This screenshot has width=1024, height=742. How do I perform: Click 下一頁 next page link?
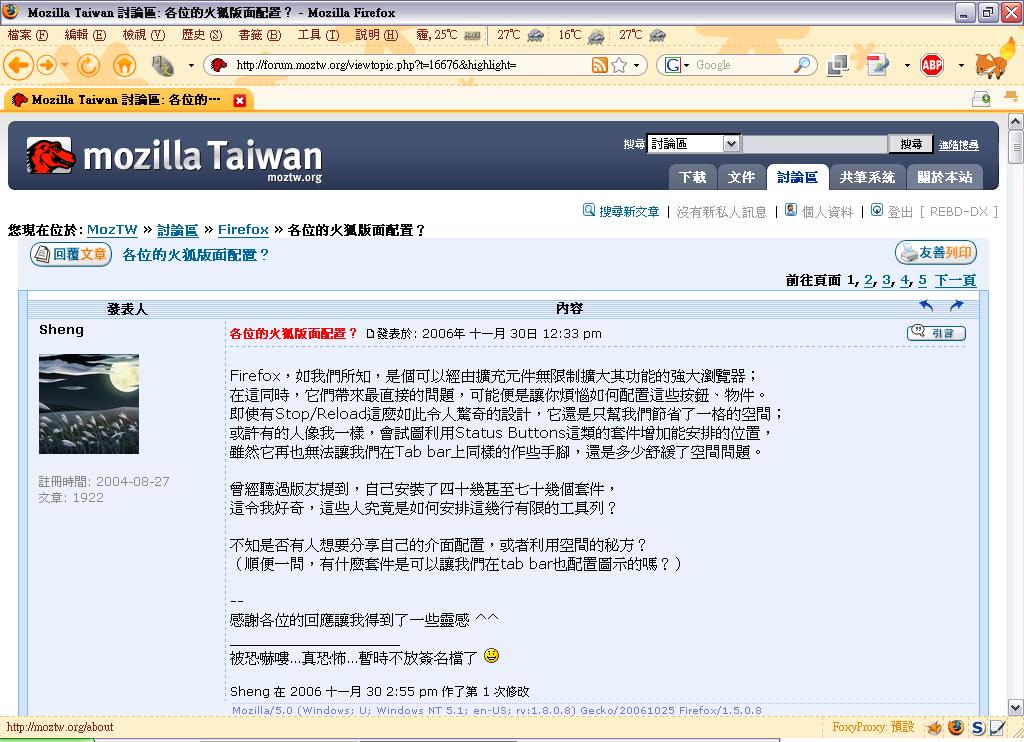click(955, 280)
